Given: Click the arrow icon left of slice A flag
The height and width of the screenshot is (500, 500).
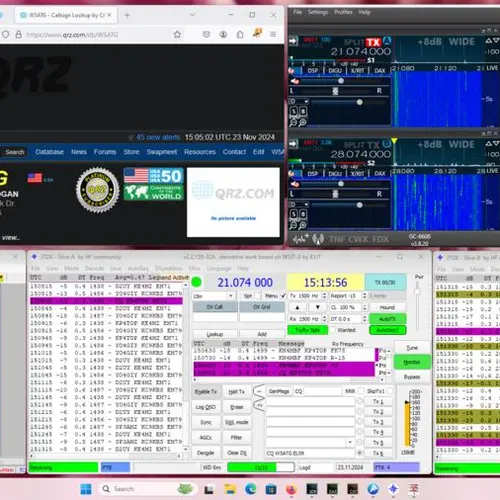Looking at the screenshot, I should point(293,41).
